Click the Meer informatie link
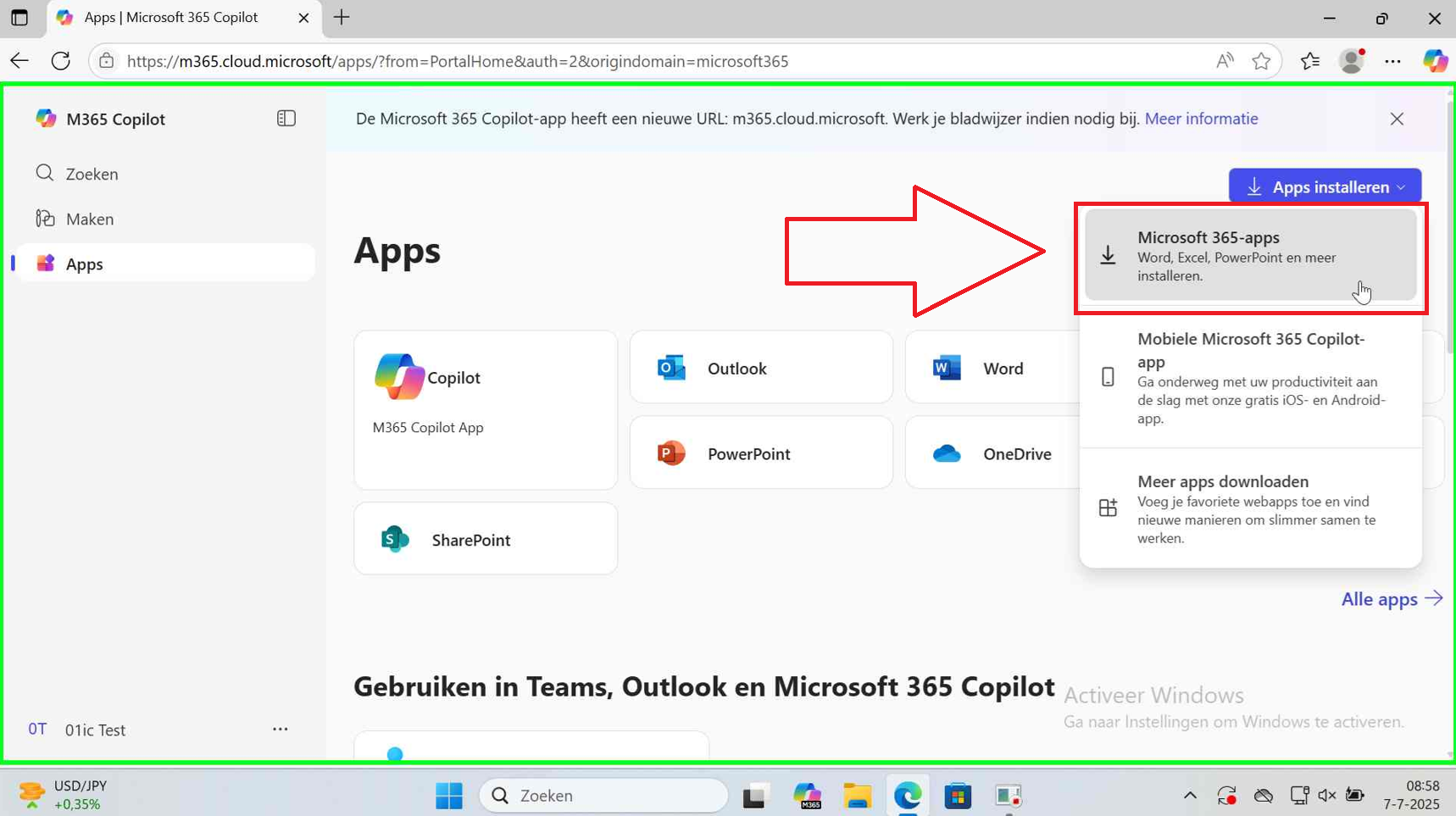 (x=1201, y=119)
